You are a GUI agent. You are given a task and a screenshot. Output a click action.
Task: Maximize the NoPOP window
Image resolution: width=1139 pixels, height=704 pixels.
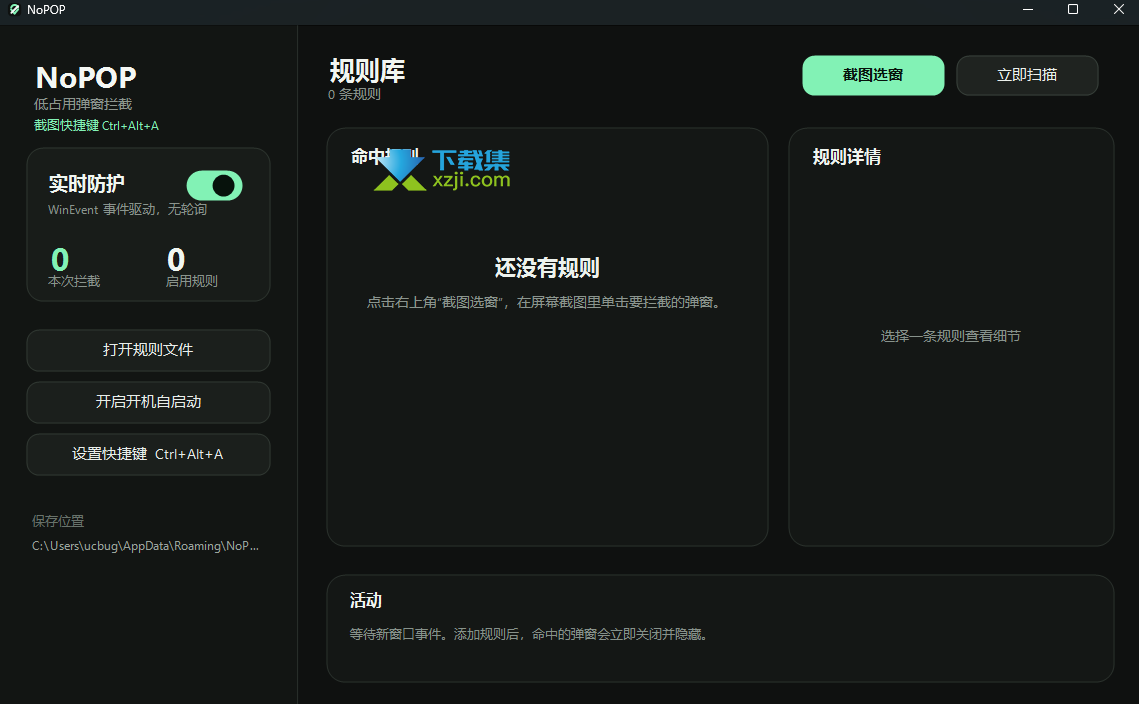point(1073,9)
